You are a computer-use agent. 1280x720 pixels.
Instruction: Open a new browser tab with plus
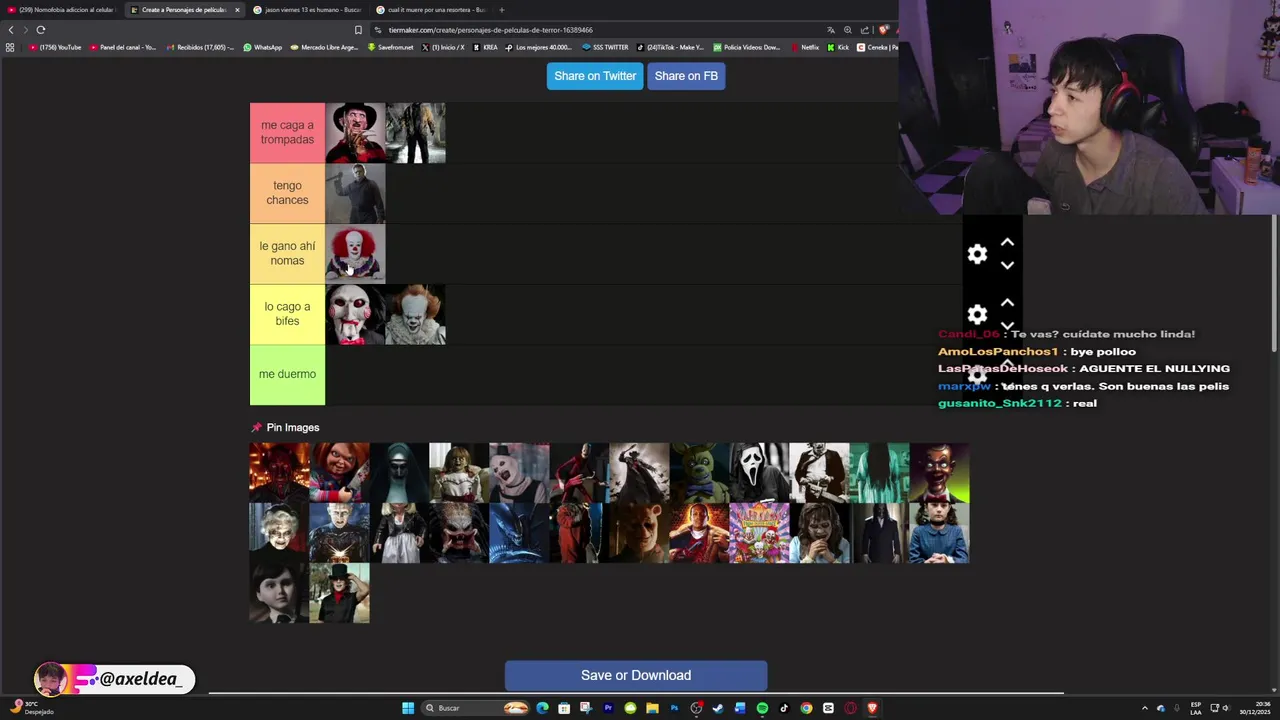(501, 10)
